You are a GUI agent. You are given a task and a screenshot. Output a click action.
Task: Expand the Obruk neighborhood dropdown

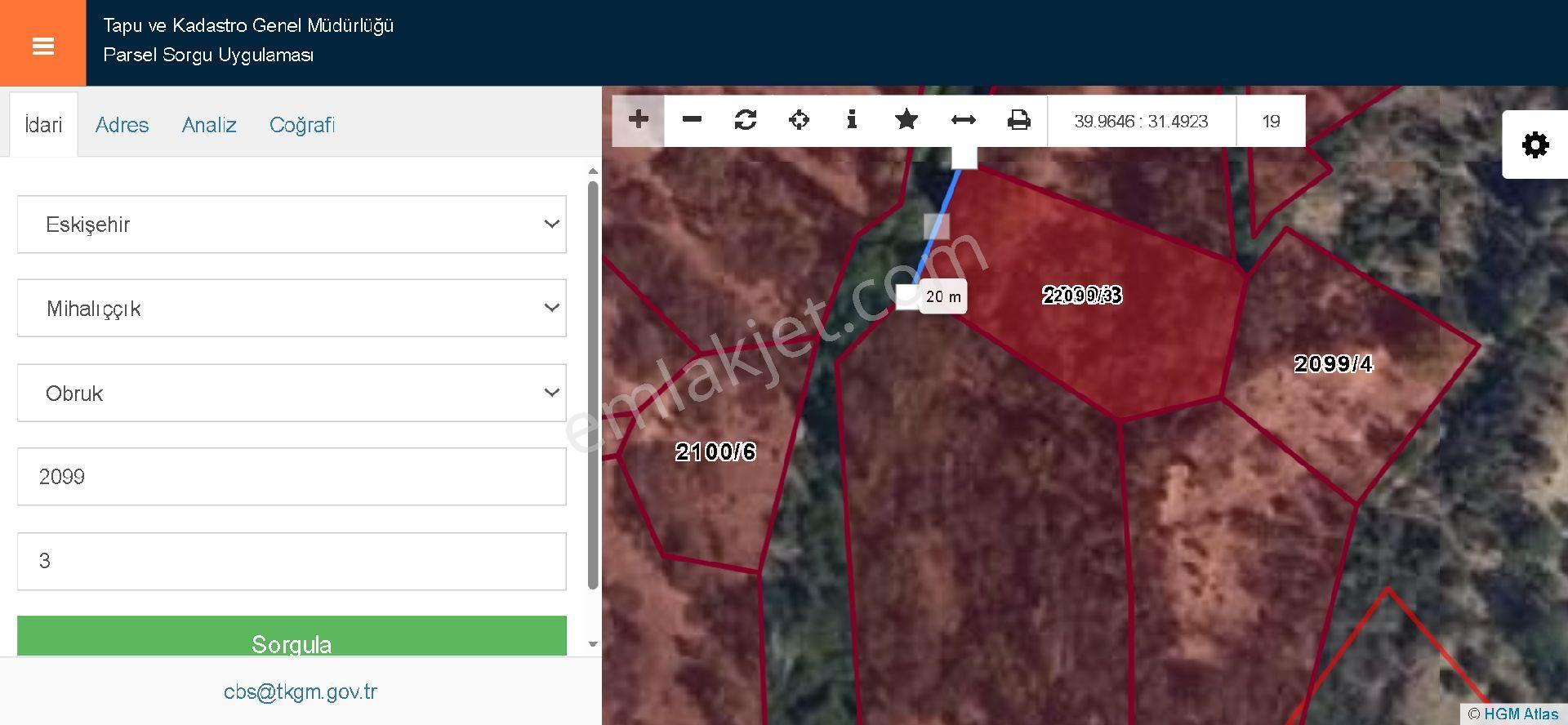click(292, 393)
